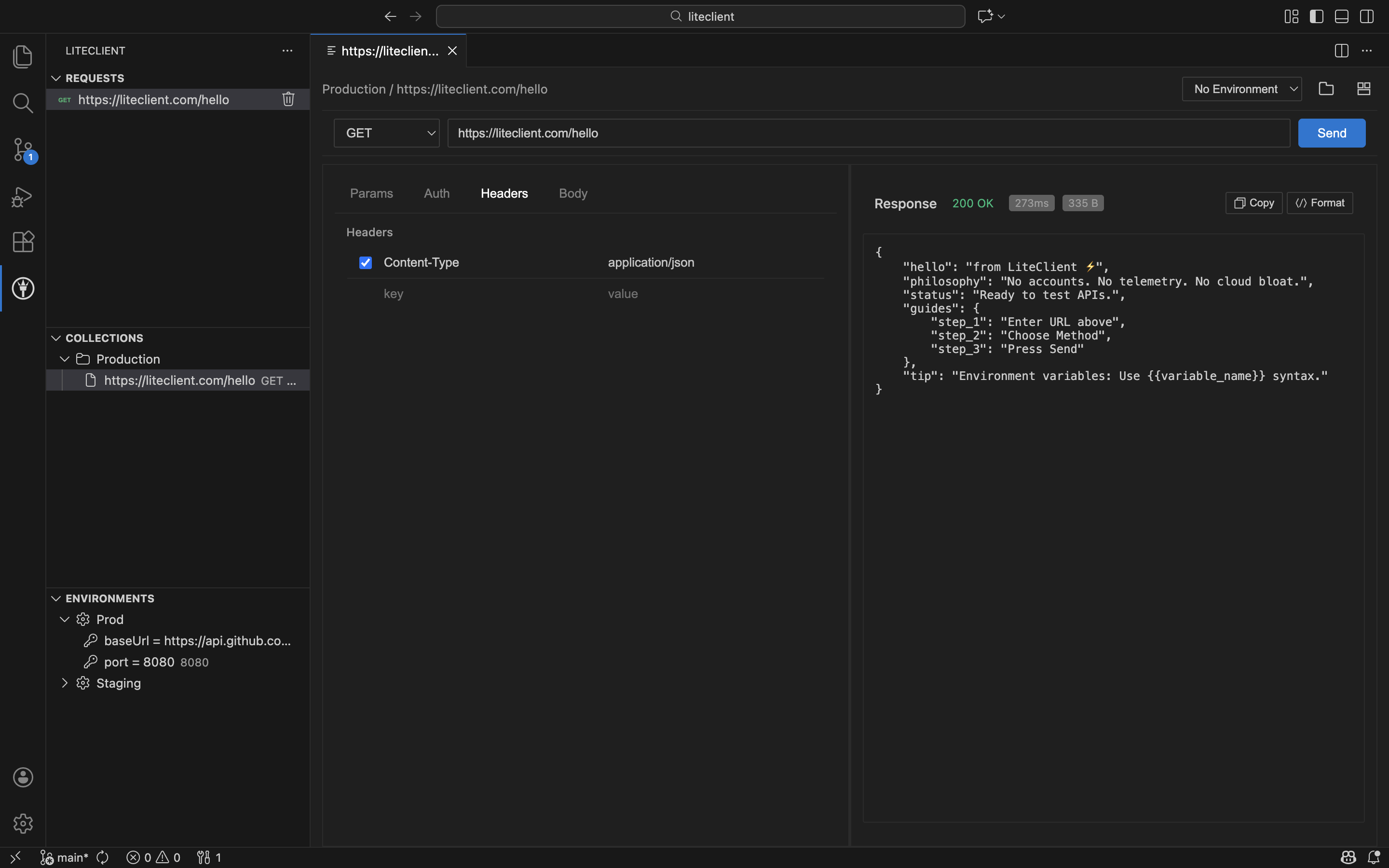Viewport: 1389px width, 868px height.
Task: Open the GET method dropdown
Action: pos(387,133)
